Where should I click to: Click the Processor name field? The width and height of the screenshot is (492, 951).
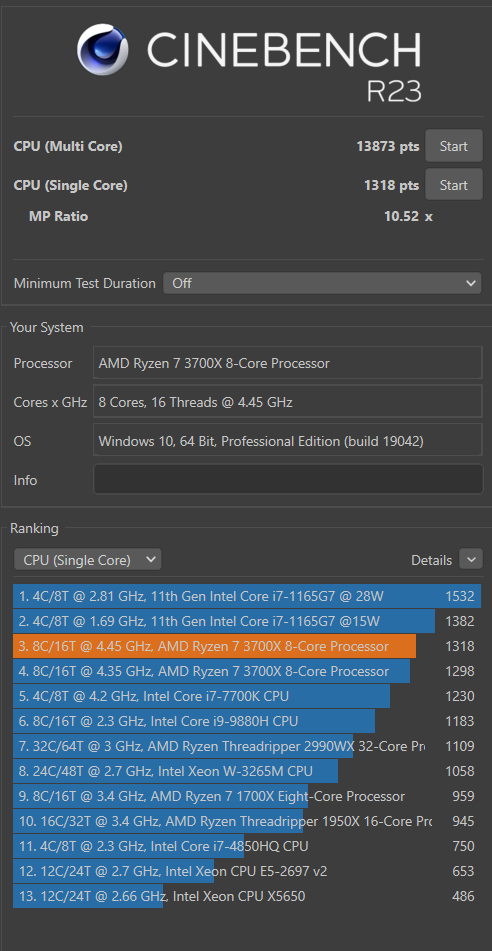click(x=288, y=363)
